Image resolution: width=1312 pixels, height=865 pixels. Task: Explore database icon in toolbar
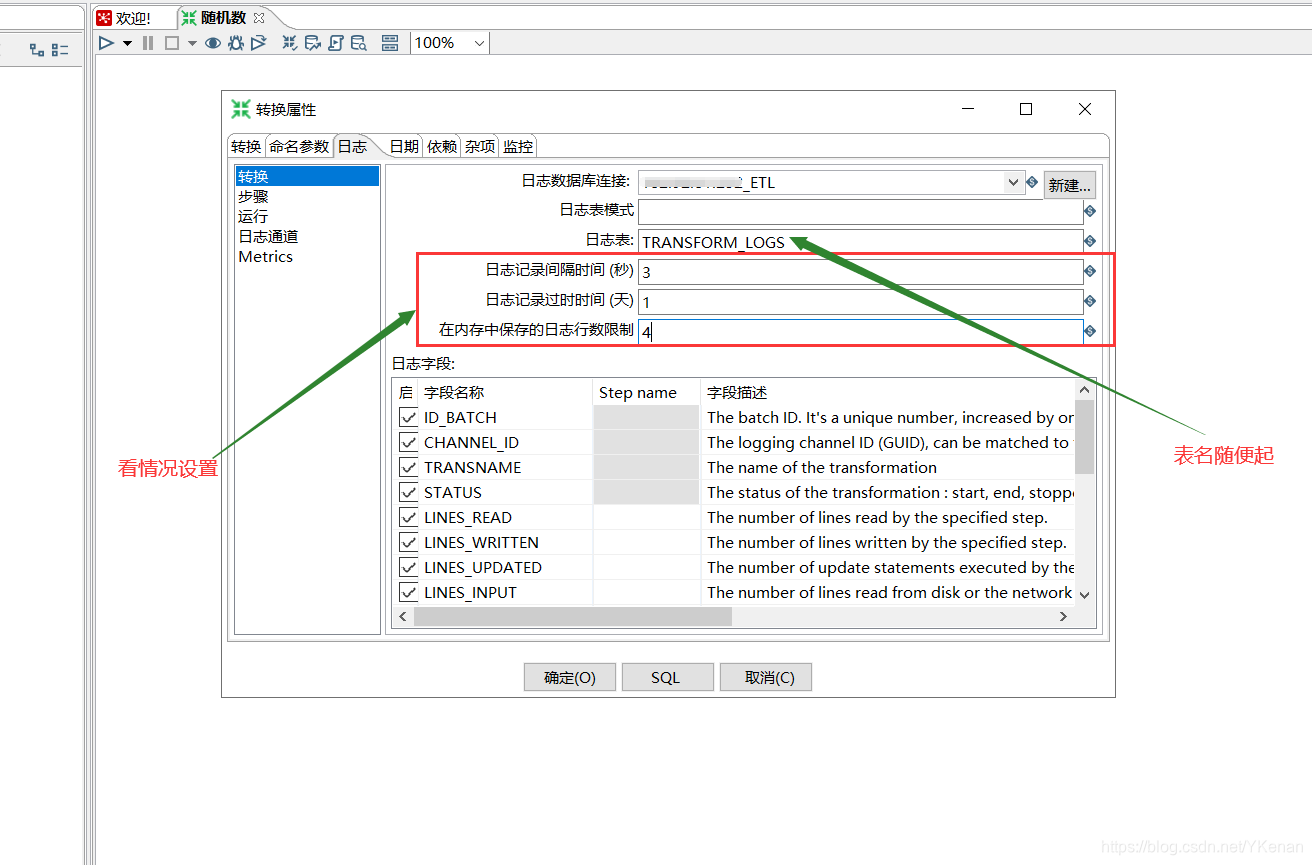tap(359, 43)
